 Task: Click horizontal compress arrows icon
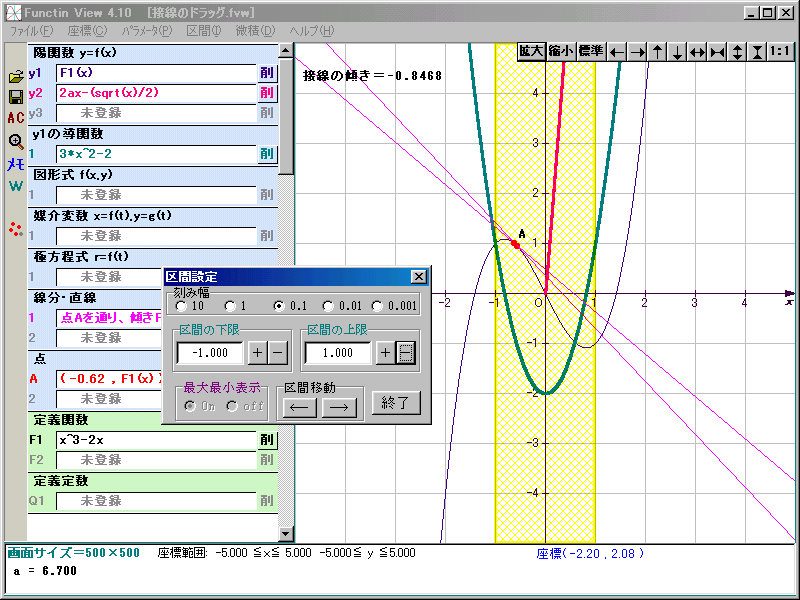click(717, 52)
